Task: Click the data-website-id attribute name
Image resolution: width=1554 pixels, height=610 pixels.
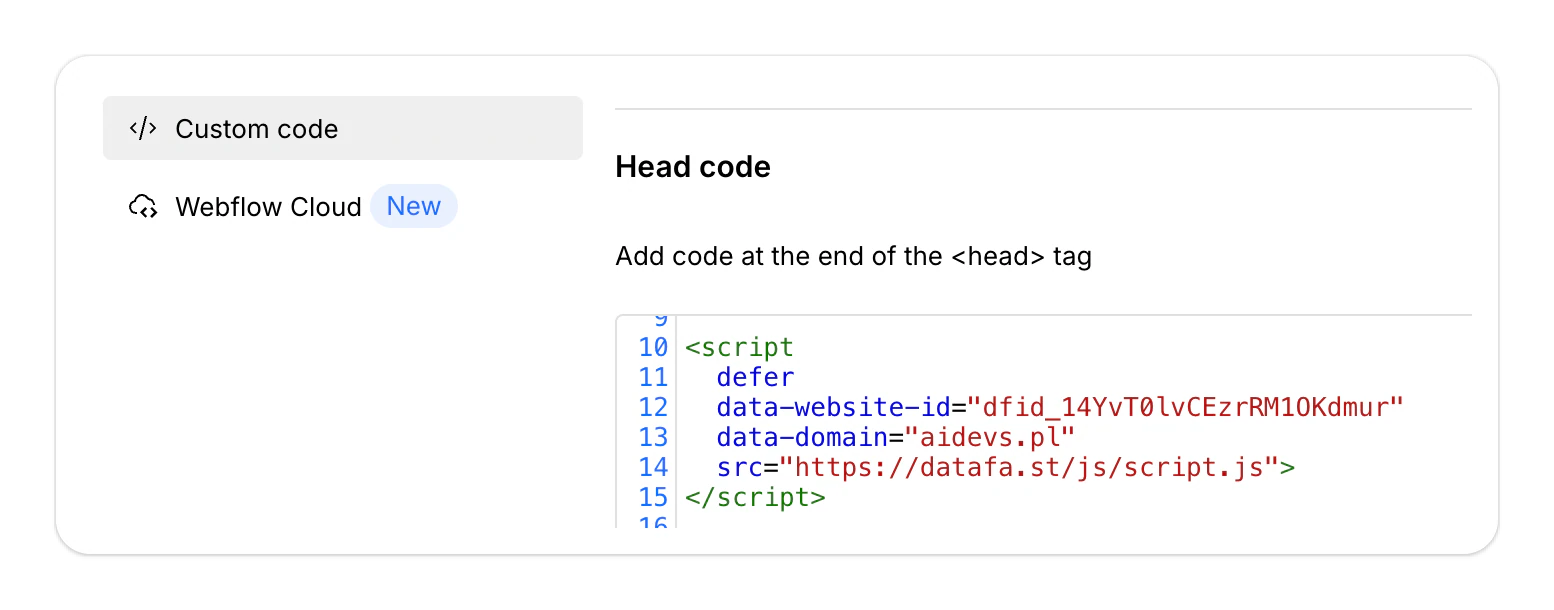Action: (833, 407)
